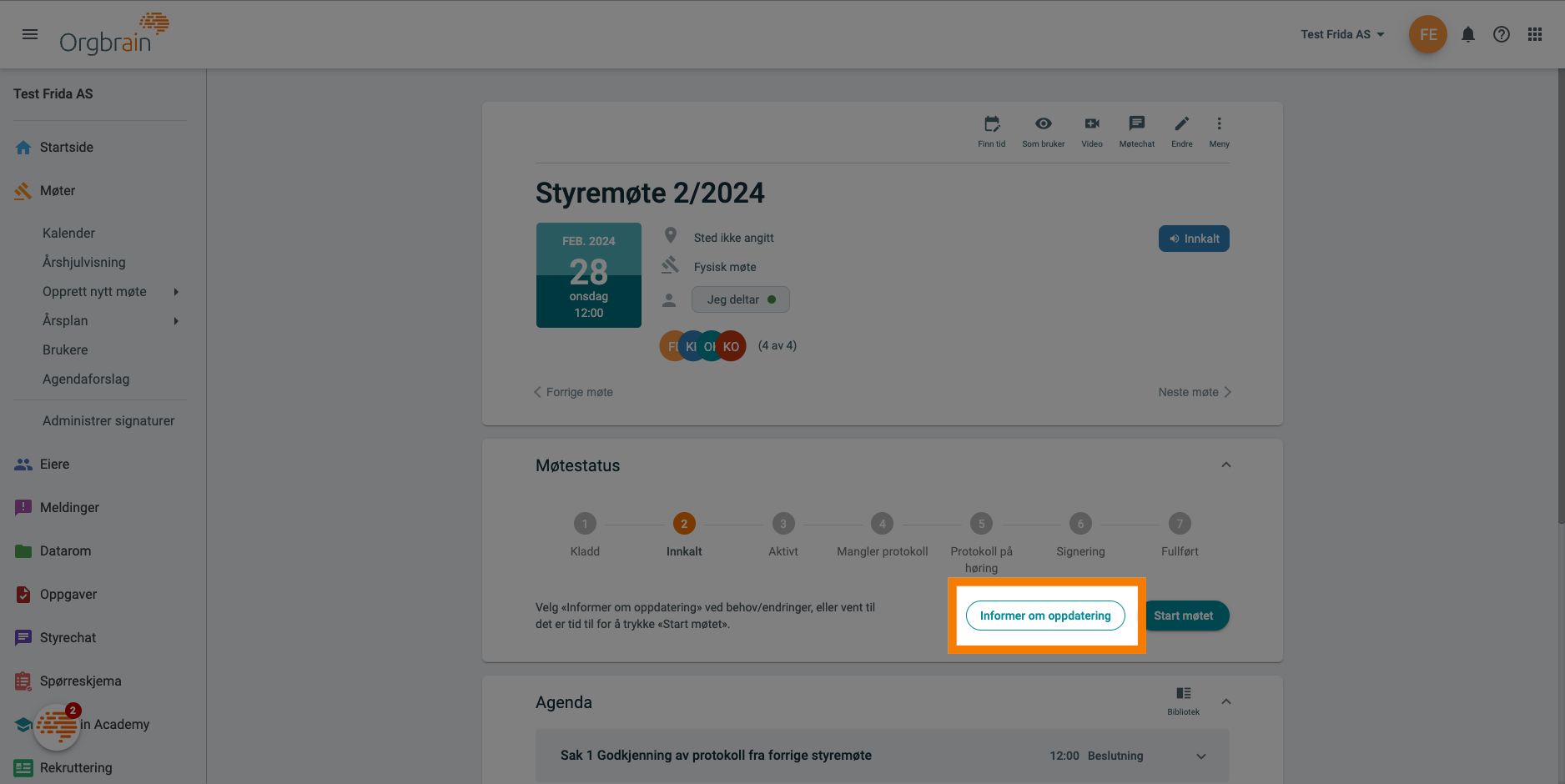Collapse the Møtestatus panel
The image size is (1565, 784).
click(1226, 465)
